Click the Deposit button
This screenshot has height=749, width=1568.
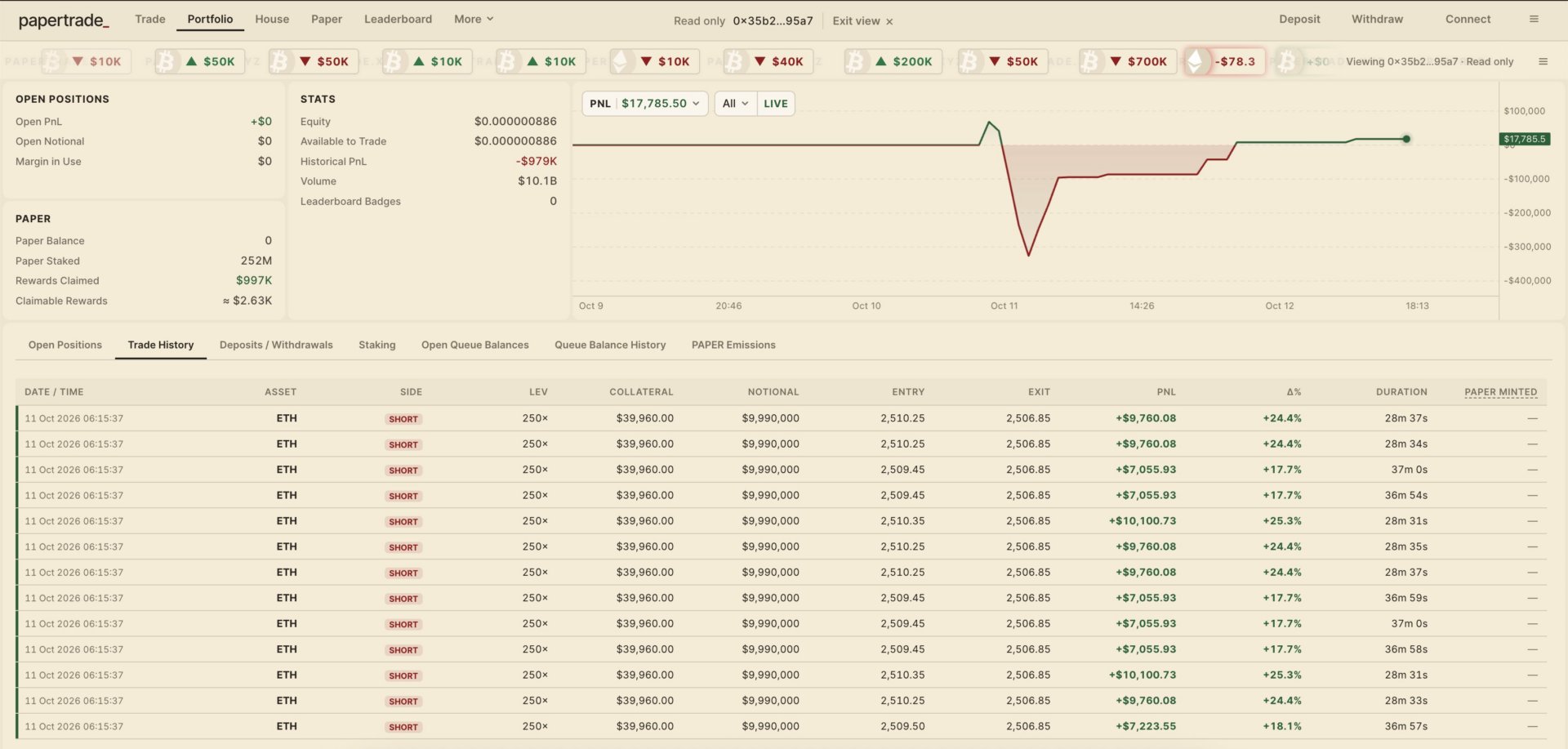click(x=1299, y=19)
